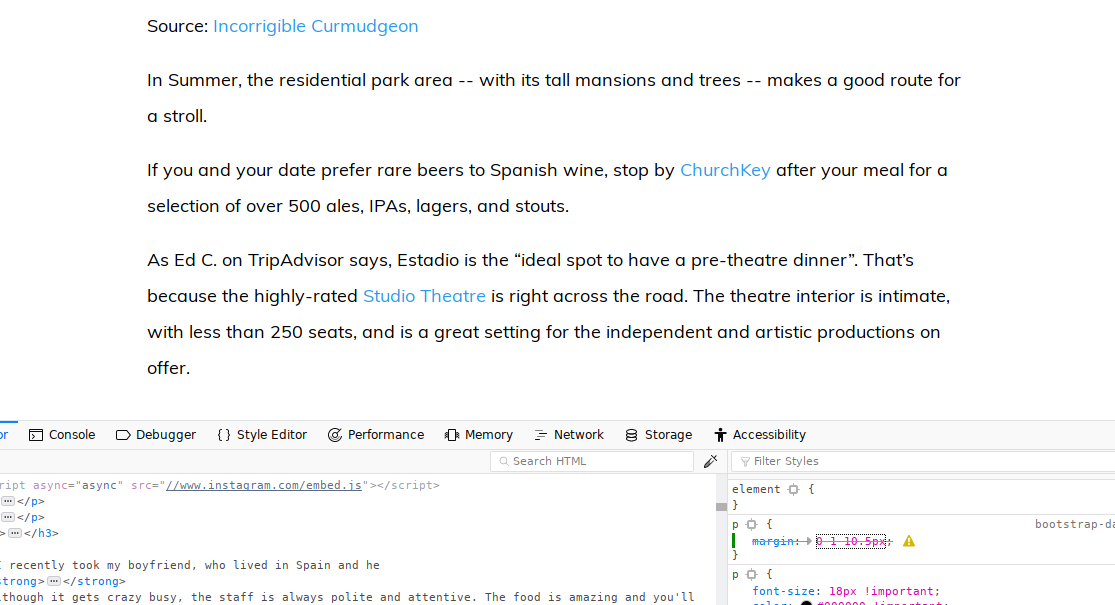The width and height of the screenshot is (1115, 605).
Task: Open the Console tab
Action: pyautogui.click(x=62, y=435)
